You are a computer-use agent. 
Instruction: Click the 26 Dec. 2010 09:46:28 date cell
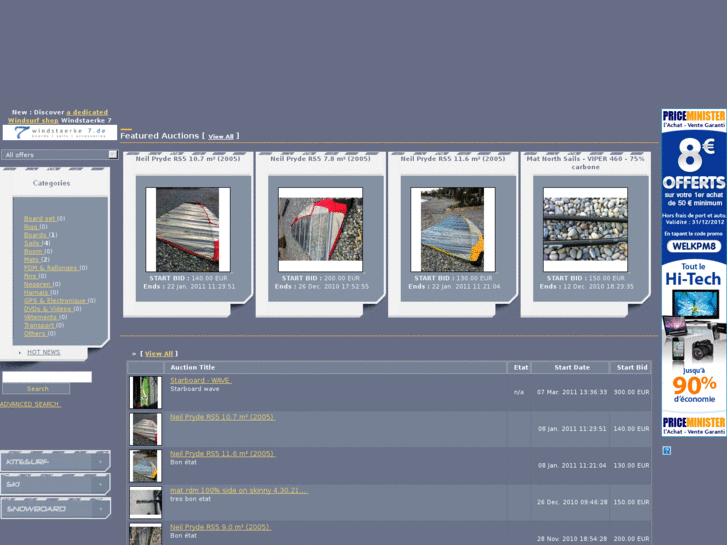(x=572, y=502)
